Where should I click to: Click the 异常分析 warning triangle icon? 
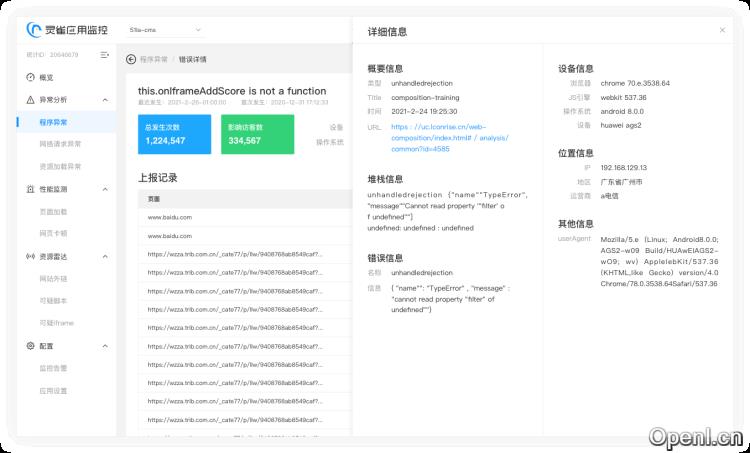(31, 100)
